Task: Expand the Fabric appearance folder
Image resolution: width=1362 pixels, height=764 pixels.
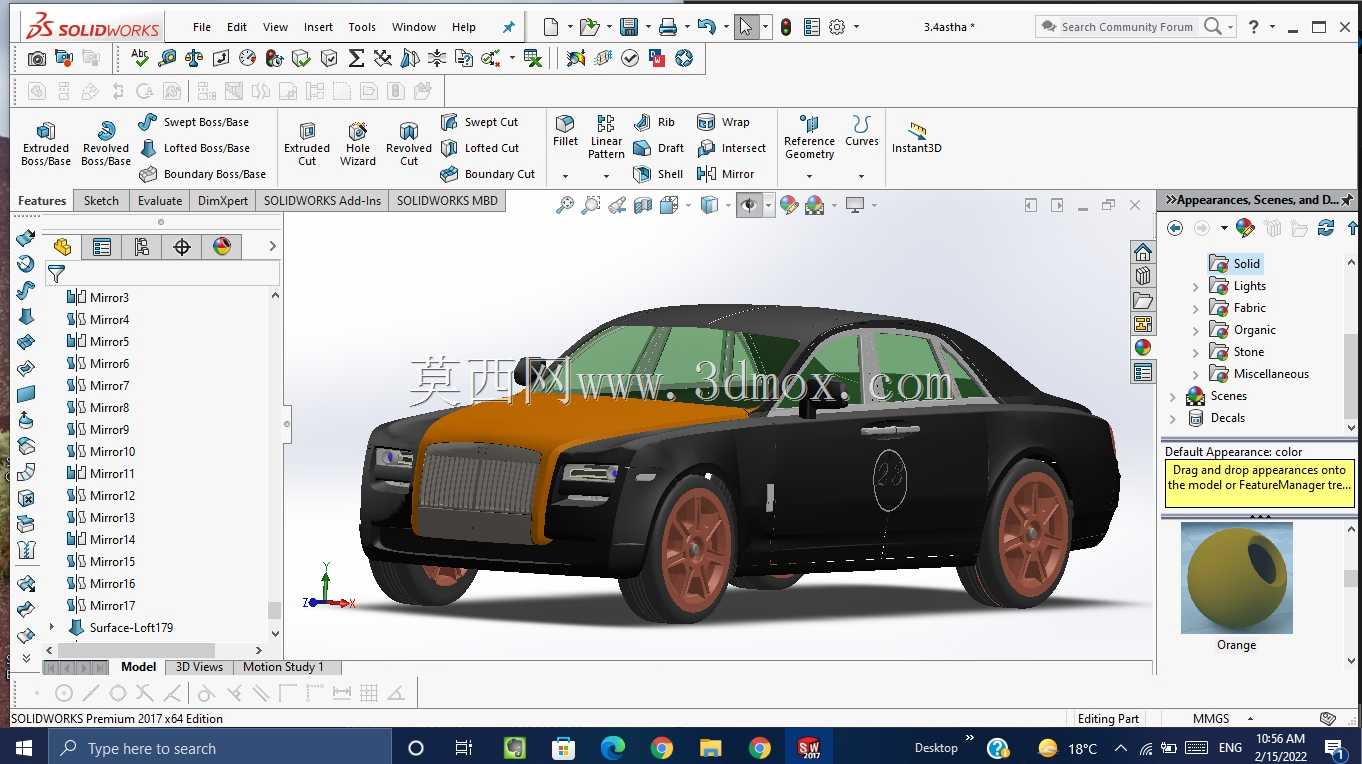Action: [1195, 309]
